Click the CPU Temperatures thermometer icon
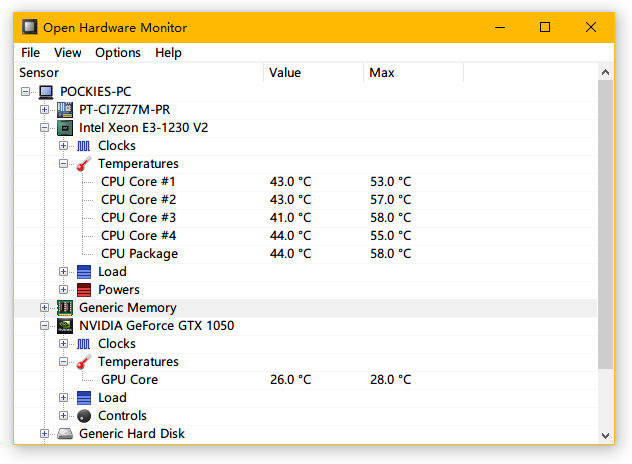 [84, 164]
